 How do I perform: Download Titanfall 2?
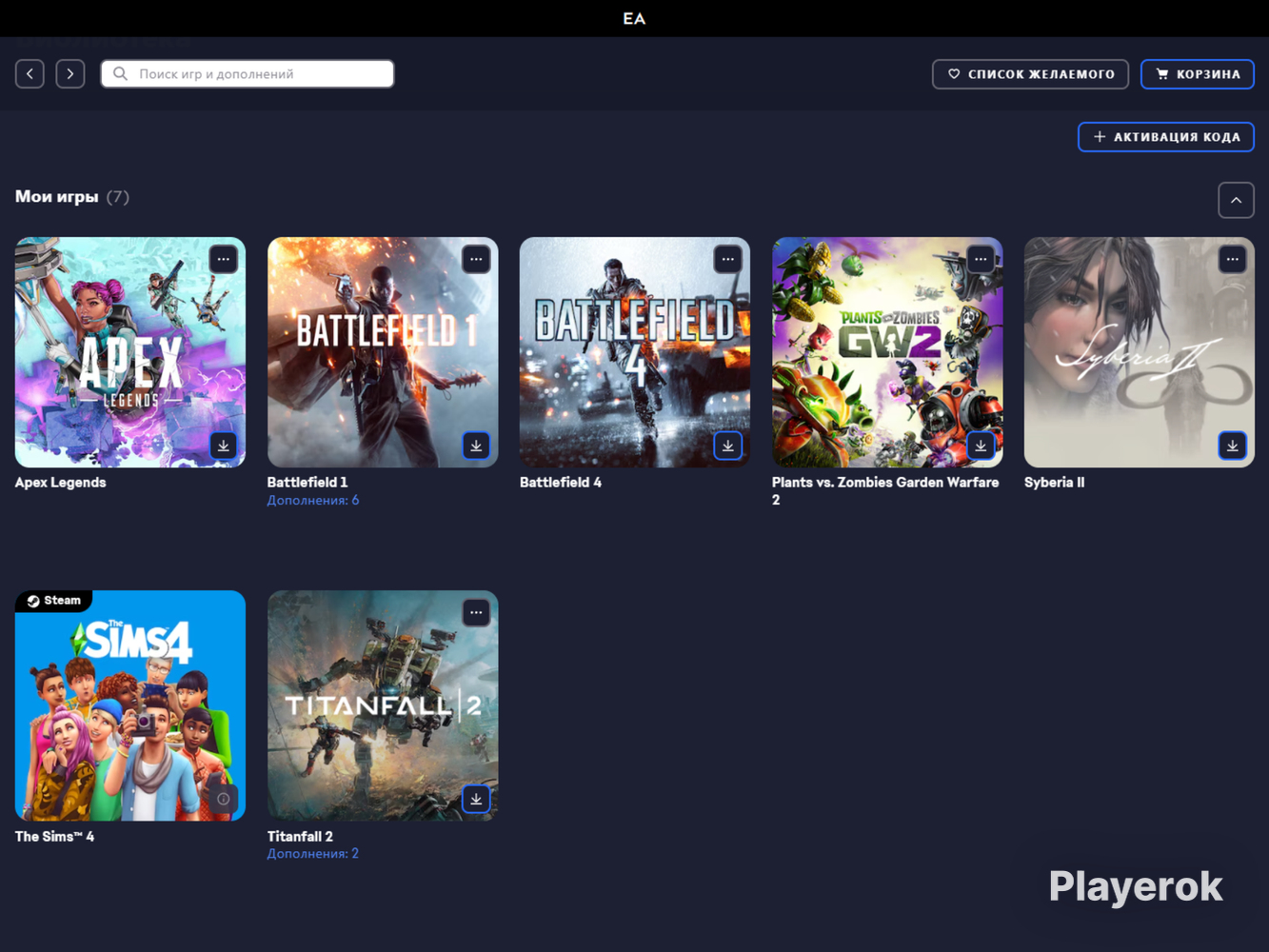coord(476,799)
